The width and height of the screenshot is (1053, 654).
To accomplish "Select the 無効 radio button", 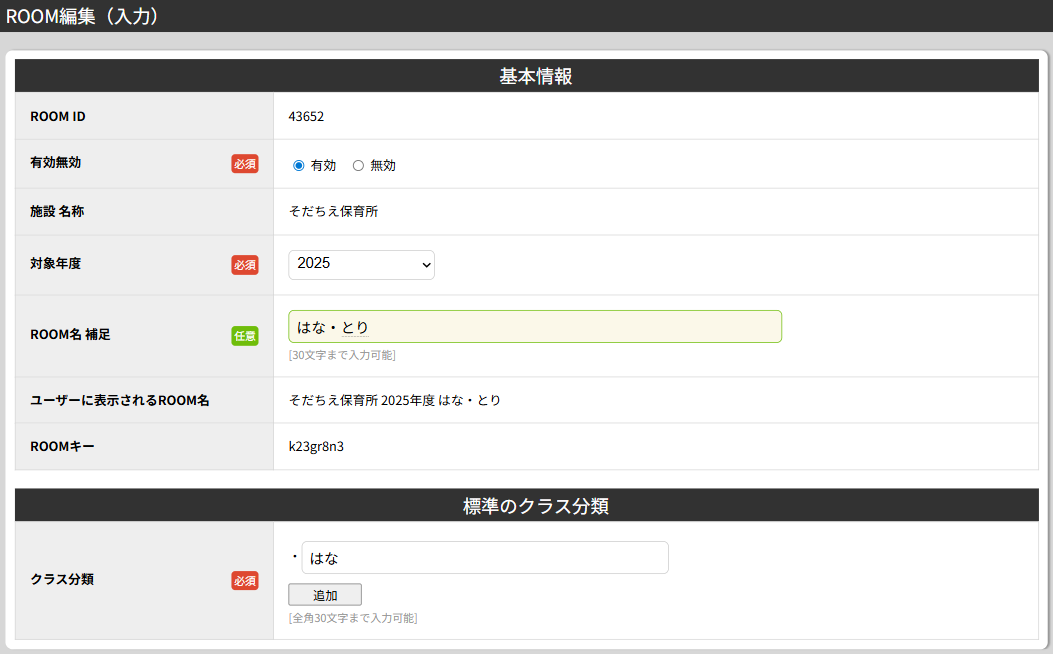I will (x=358, y=166).
